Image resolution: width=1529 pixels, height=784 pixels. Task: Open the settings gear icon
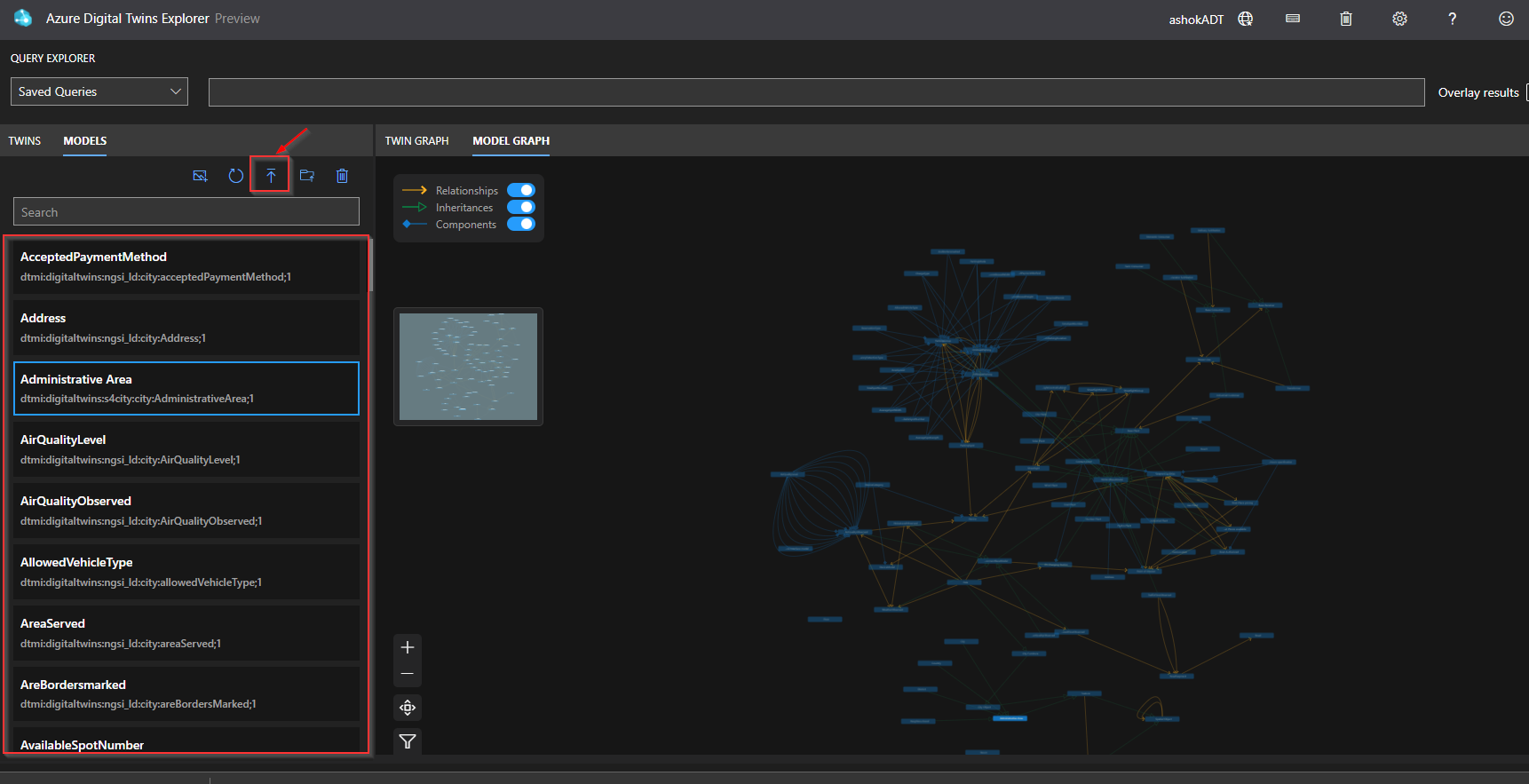click(1399, 19)
